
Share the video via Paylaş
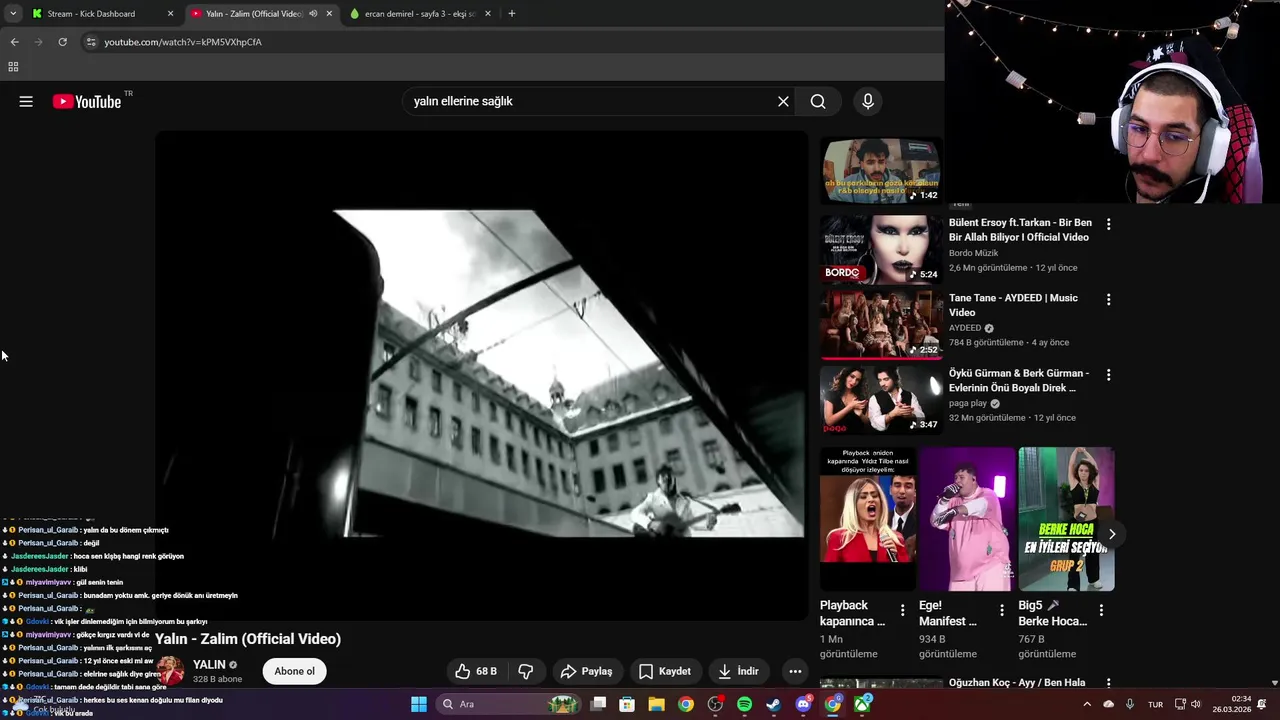586,671
